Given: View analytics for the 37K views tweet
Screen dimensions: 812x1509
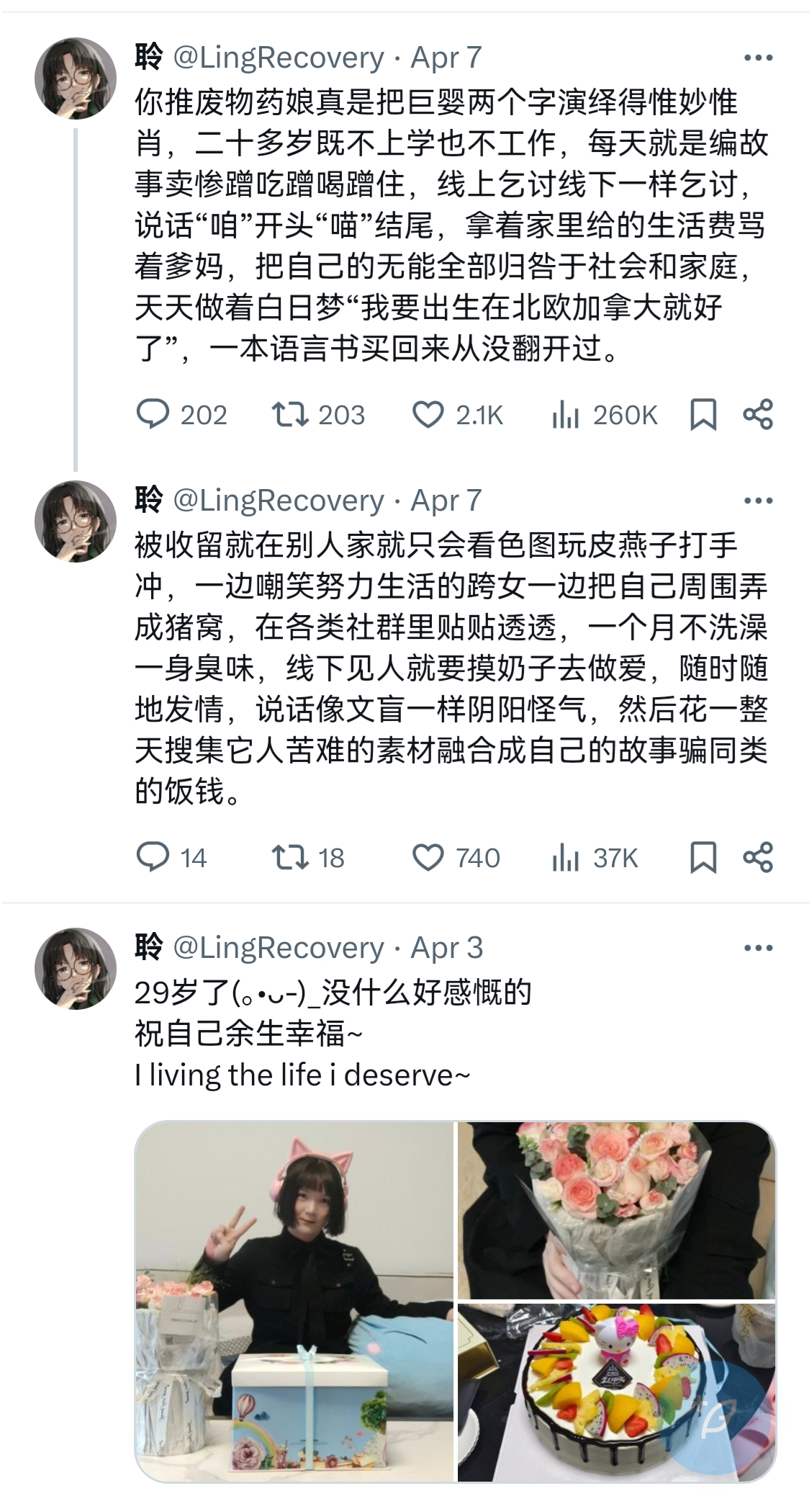Looking at the screenshot, I should click(566, 857).
